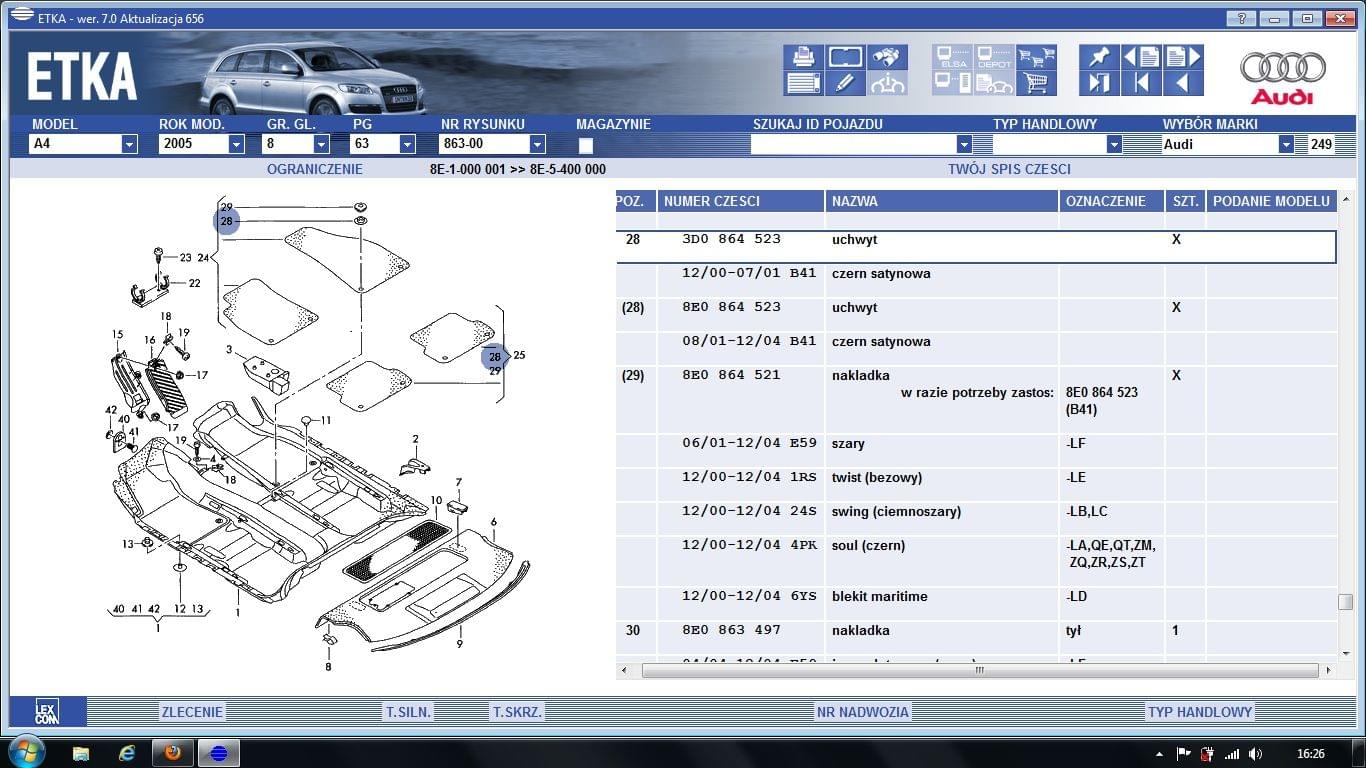Screen dimensions: 1366x768
Task: Click the PODANIE MODELU column header
Action: click(x=1271, y=201)
